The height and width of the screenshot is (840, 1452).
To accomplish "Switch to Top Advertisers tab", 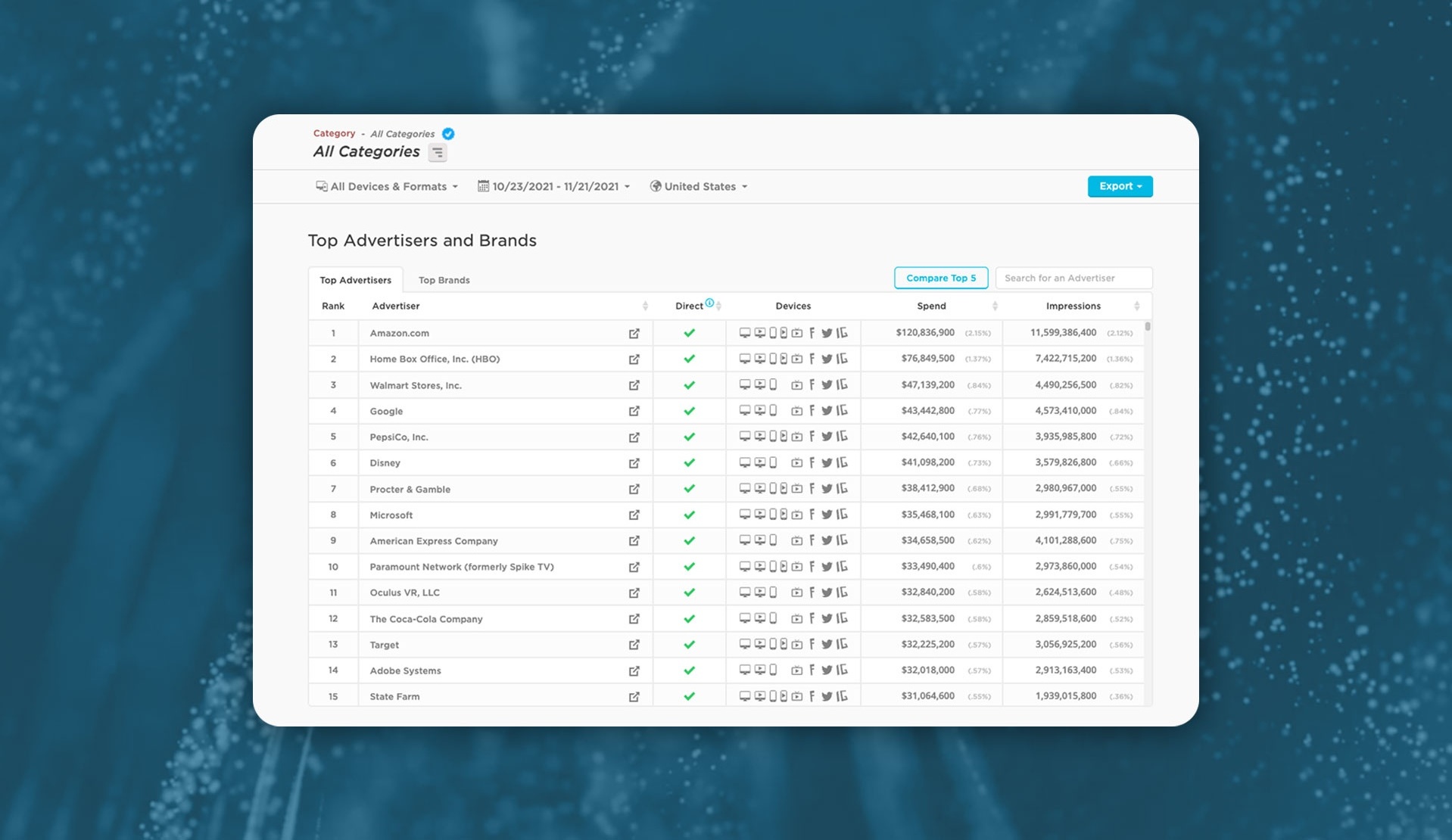I will pos(355,280).
